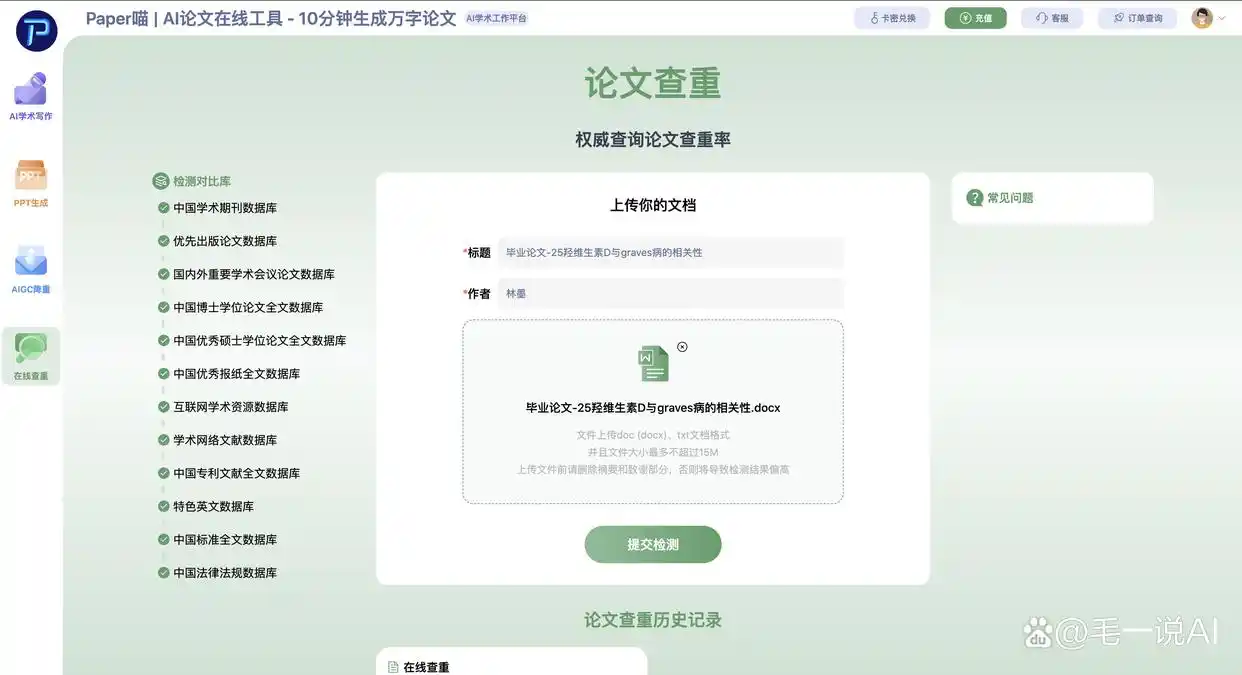
Task: Remove uploaded docx with the X icon
Action: coord(682,347)
